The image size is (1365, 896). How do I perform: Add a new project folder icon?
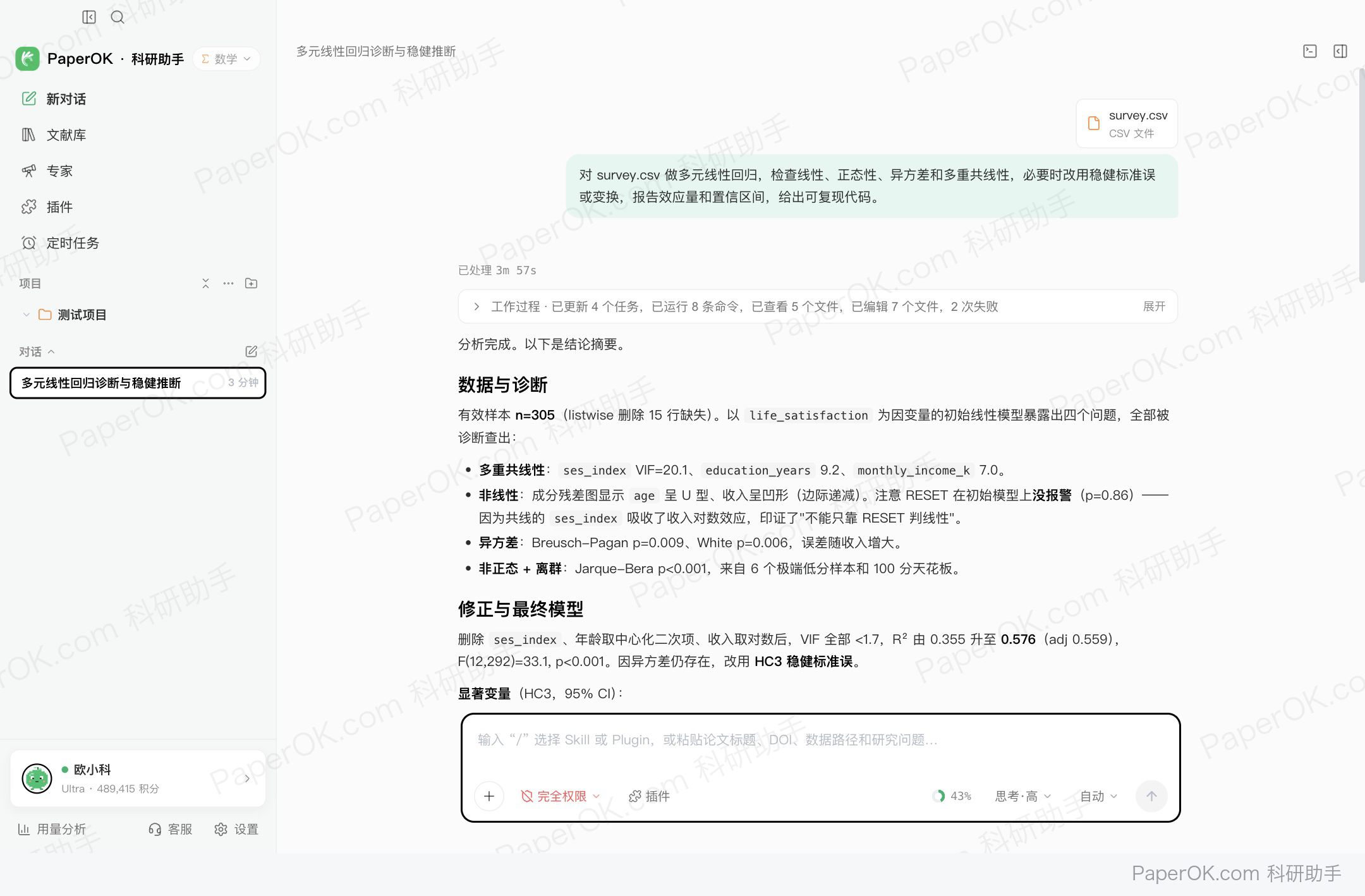(251, 283)
